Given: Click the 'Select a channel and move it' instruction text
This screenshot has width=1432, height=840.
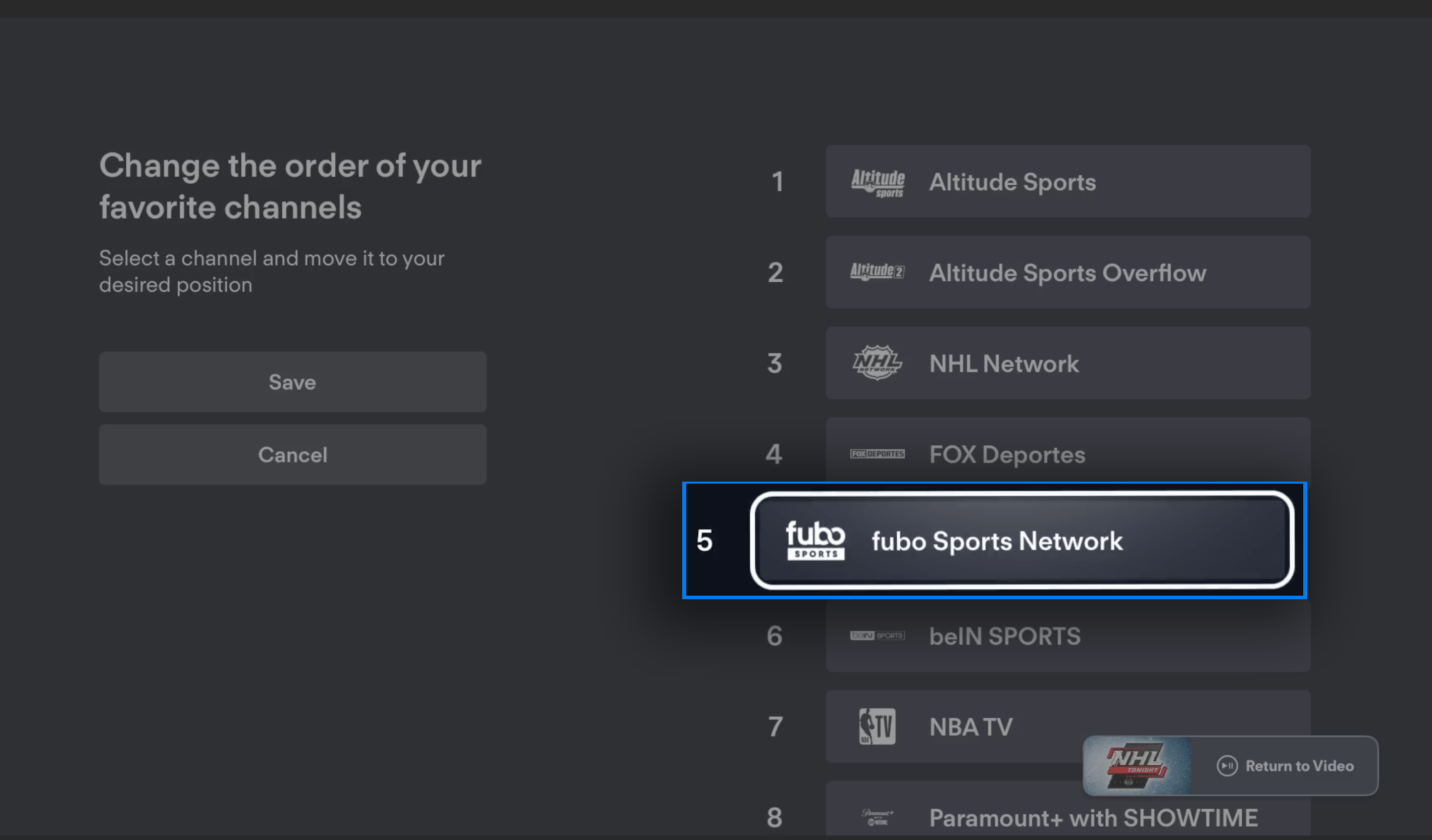Looking at the screenshot, I should pos(272,272).
